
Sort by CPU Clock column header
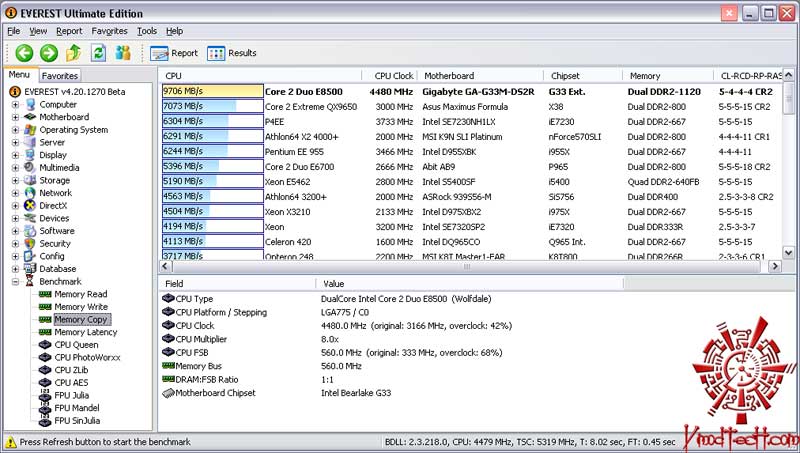(390, 76)
